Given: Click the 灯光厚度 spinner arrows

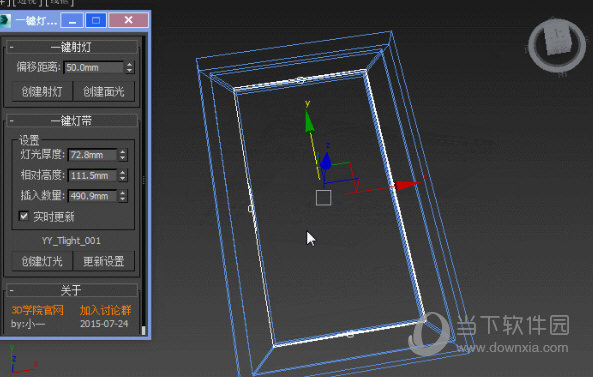Looking at the screenshot, I should tap(123, 155).
